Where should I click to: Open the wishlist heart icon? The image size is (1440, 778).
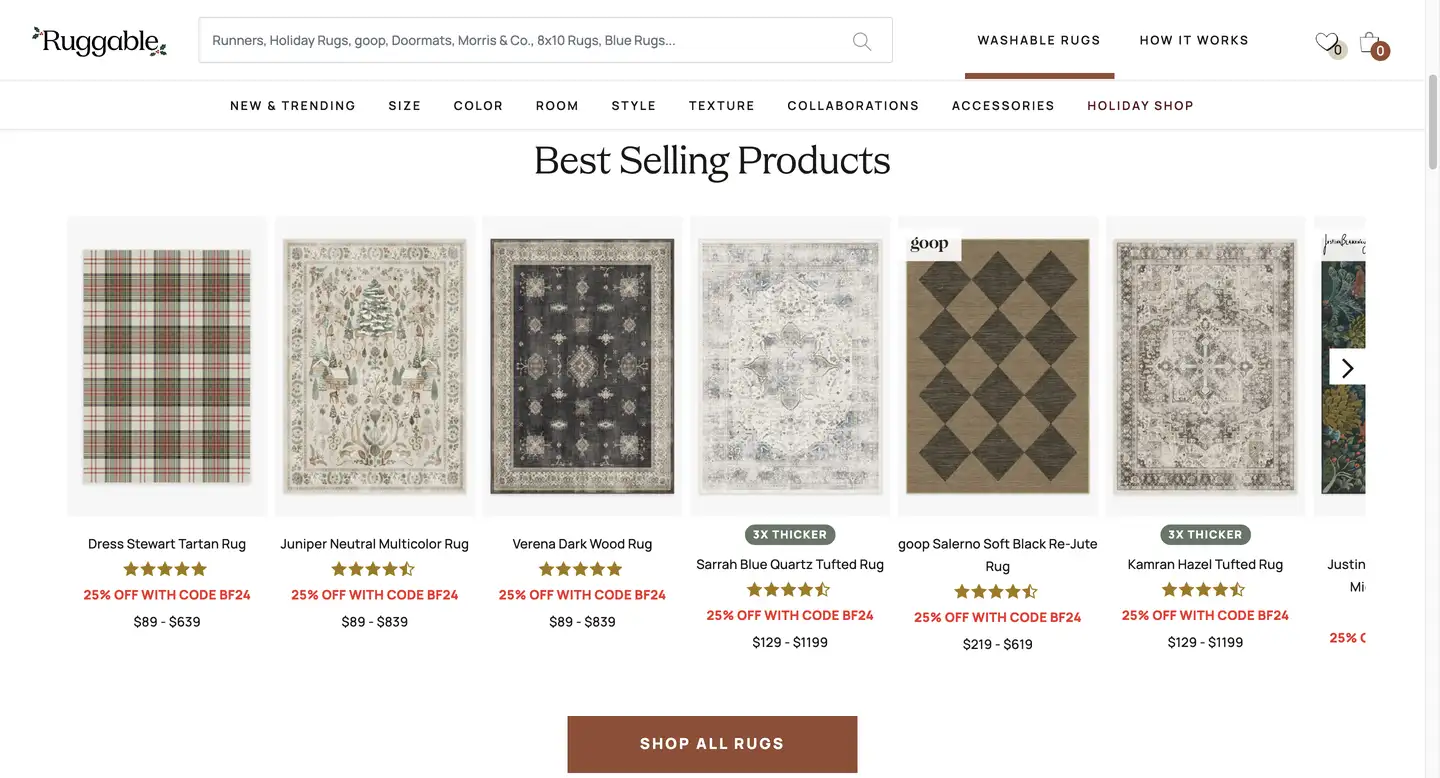(x=1326, y=42)
